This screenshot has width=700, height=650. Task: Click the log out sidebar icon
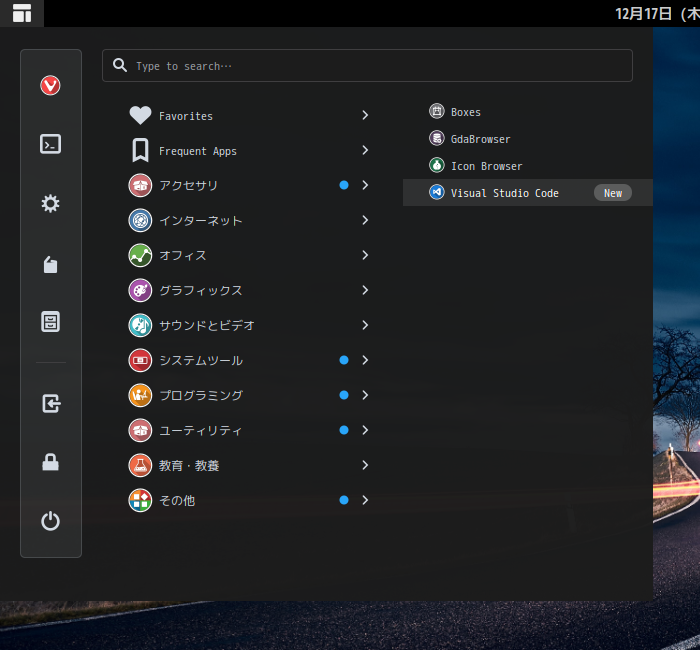(x=51, y=403)
